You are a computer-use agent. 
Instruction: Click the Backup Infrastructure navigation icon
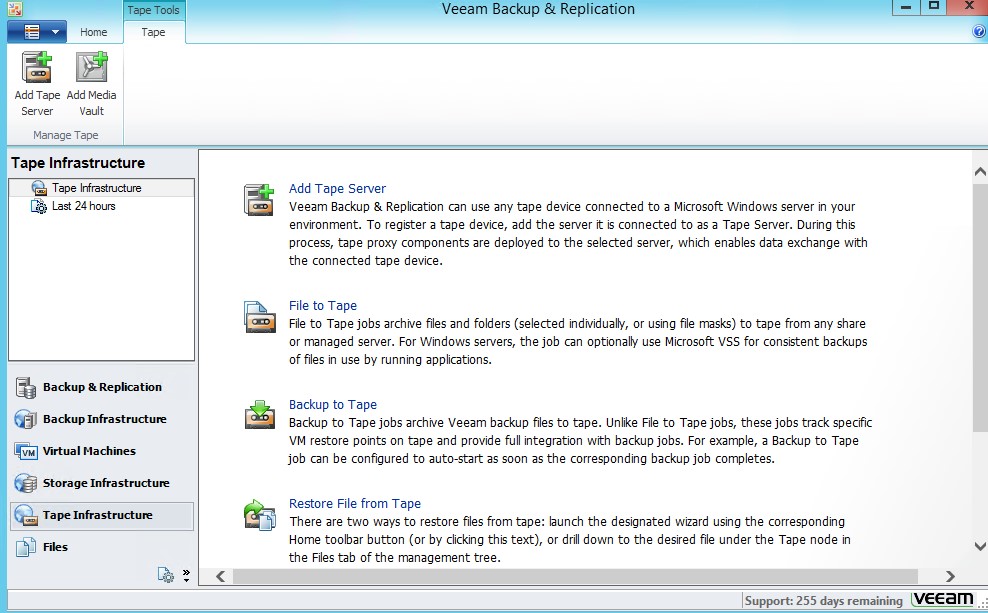point(26,420)
